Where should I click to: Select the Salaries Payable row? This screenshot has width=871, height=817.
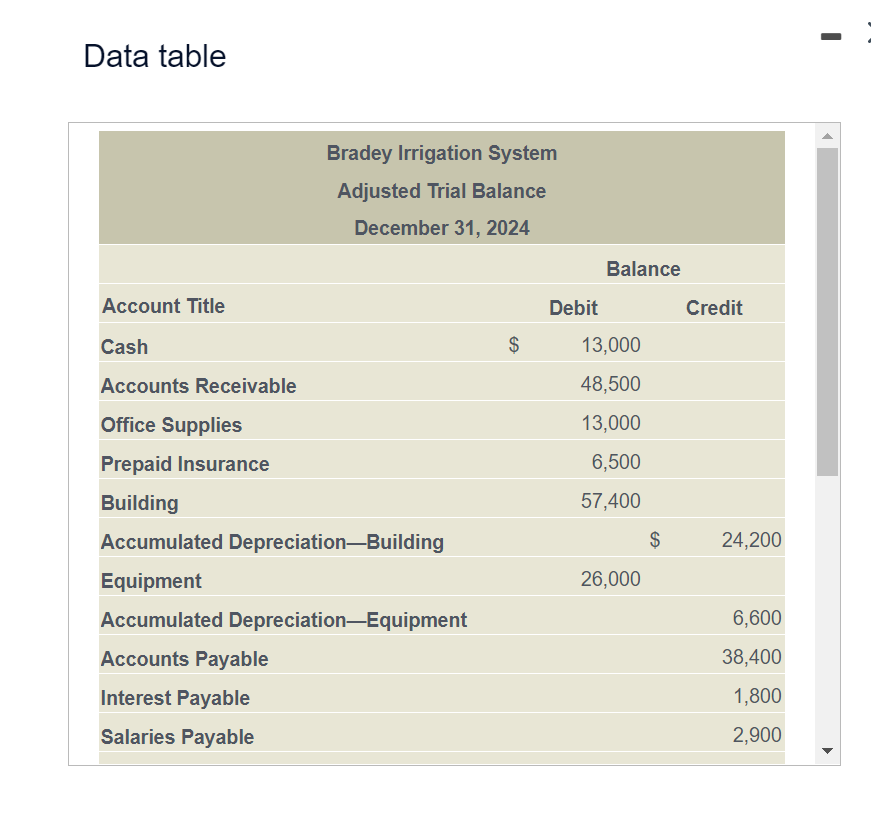point(177,736)
